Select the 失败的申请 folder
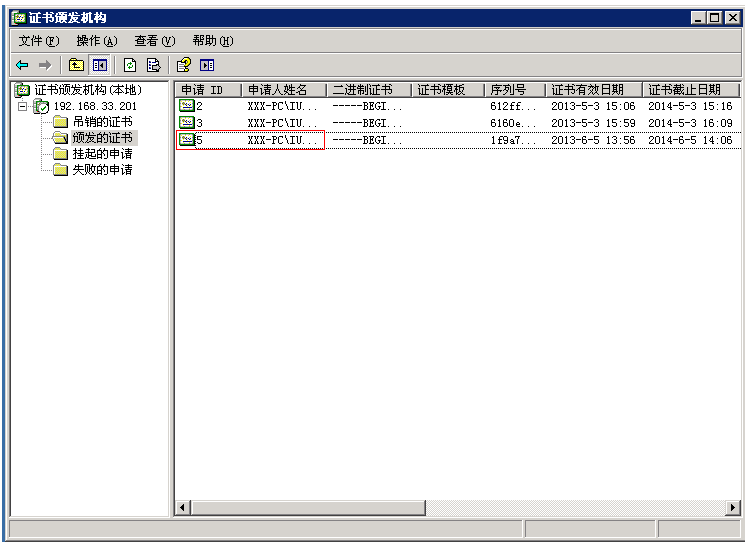This screenshot has height=545, width=747. click(102, 170)
